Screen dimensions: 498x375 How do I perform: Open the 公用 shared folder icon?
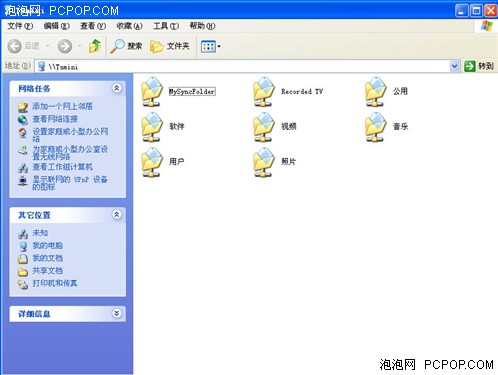[376, 92]
